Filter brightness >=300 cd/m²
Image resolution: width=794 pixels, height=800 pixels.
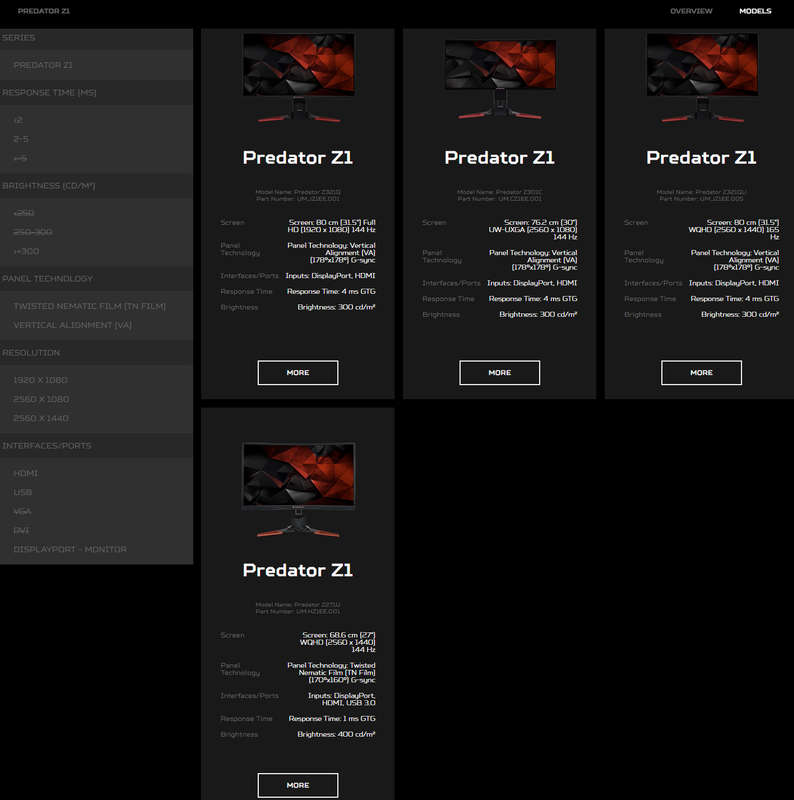click(x=26, y=251)
